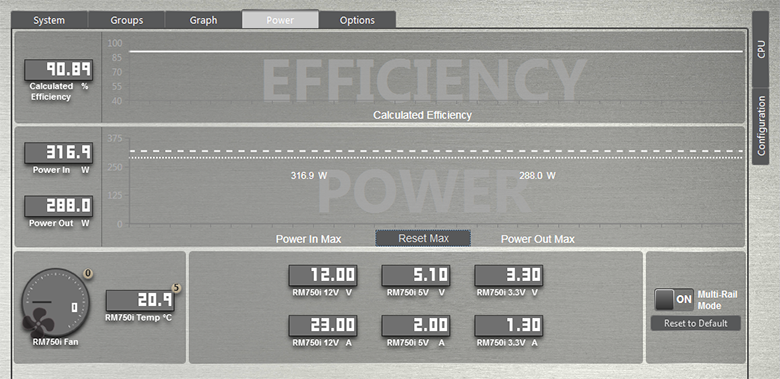This screenshot has height=379, width=780.
Task: Click the RM750i 12V voltage readout
Action: tap(323, 275)
